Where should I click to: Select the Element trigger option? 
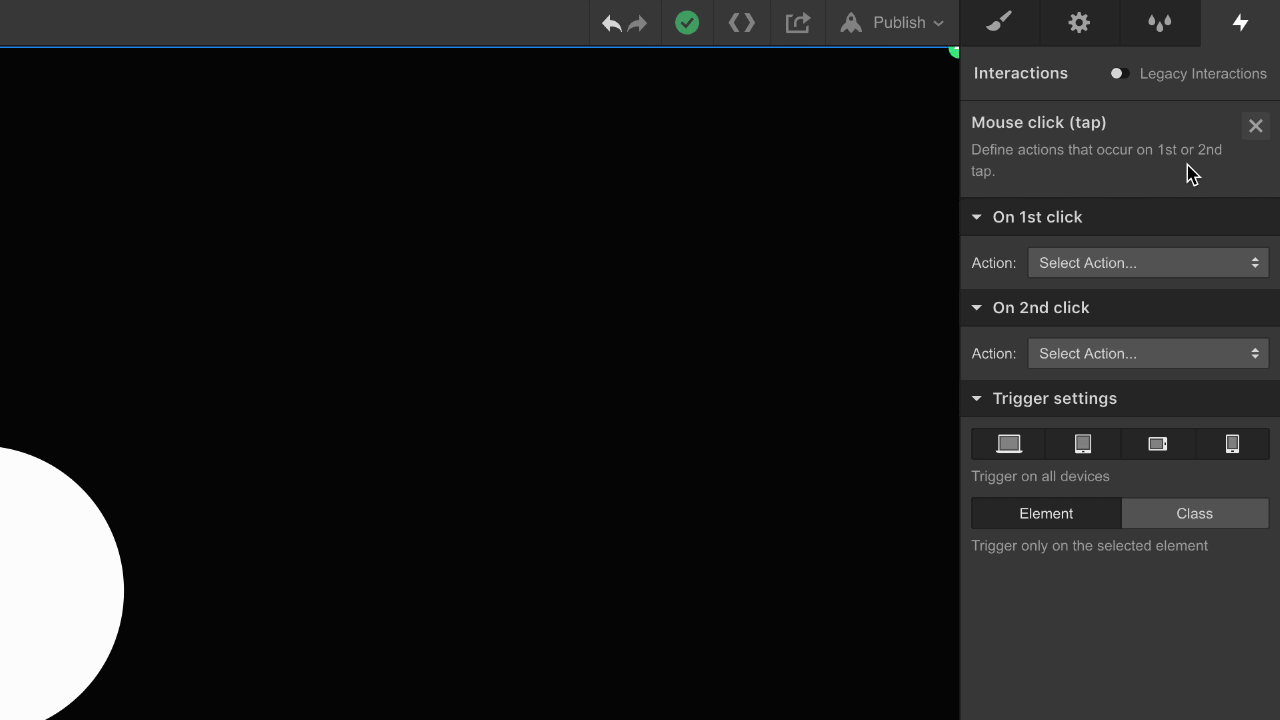[1046, 514]
